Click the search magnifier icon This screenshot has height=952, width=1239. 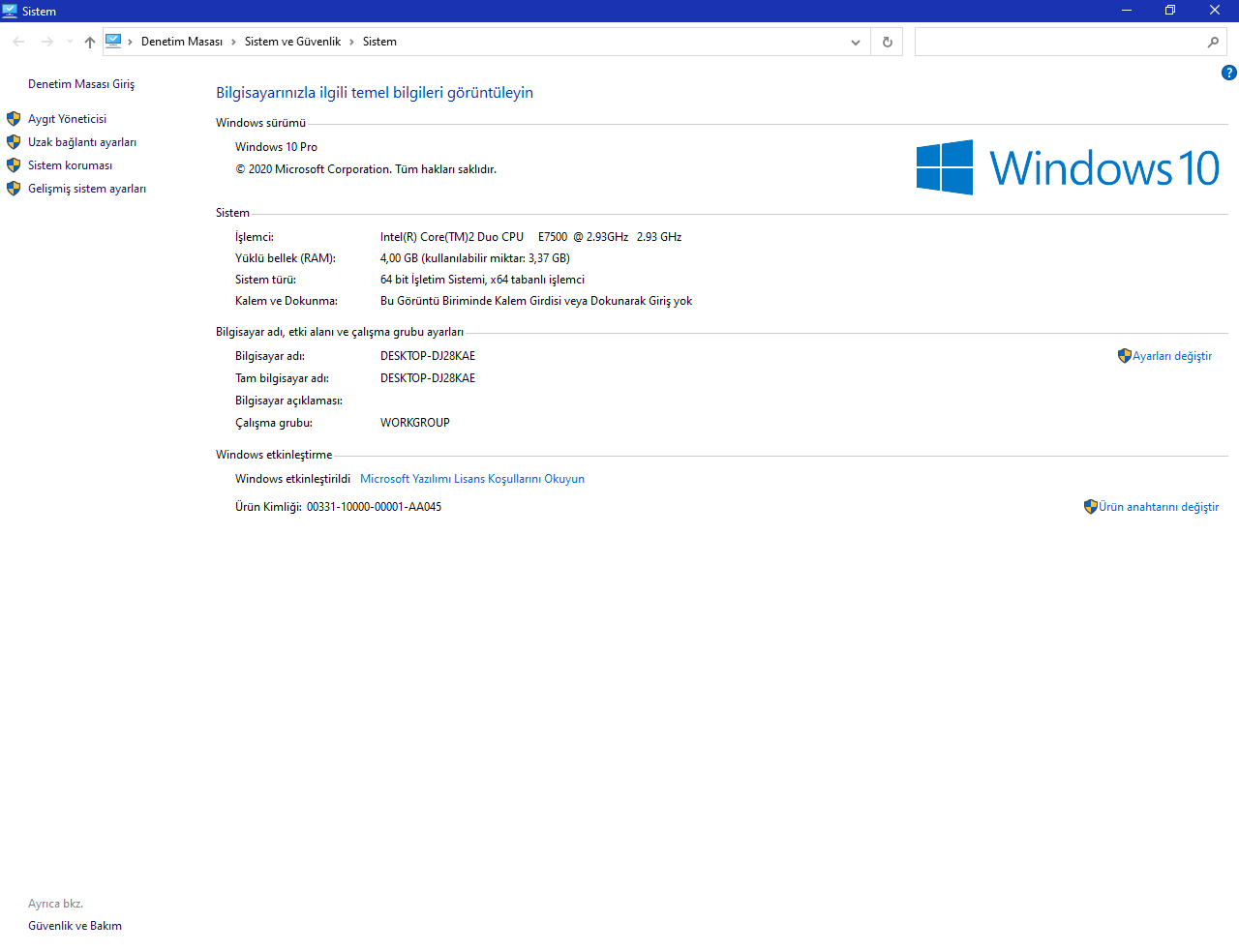coord(1213,42)
